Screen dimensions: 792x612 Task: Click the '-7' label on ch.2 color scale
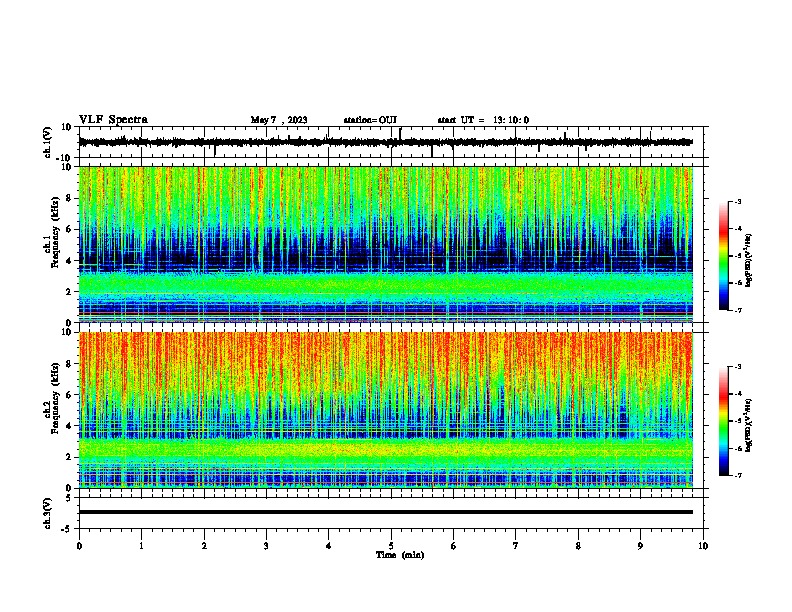738,475
